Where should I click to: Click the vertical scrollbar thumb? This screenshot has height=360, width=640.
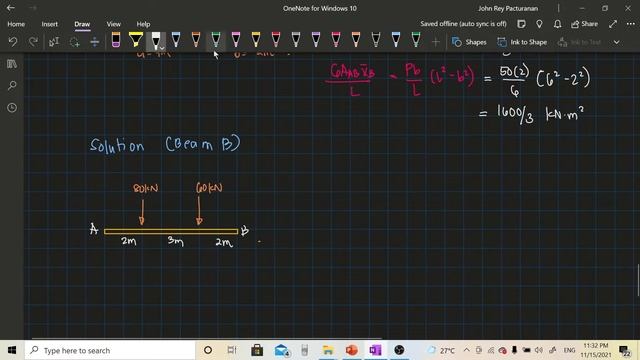(638, 280)
